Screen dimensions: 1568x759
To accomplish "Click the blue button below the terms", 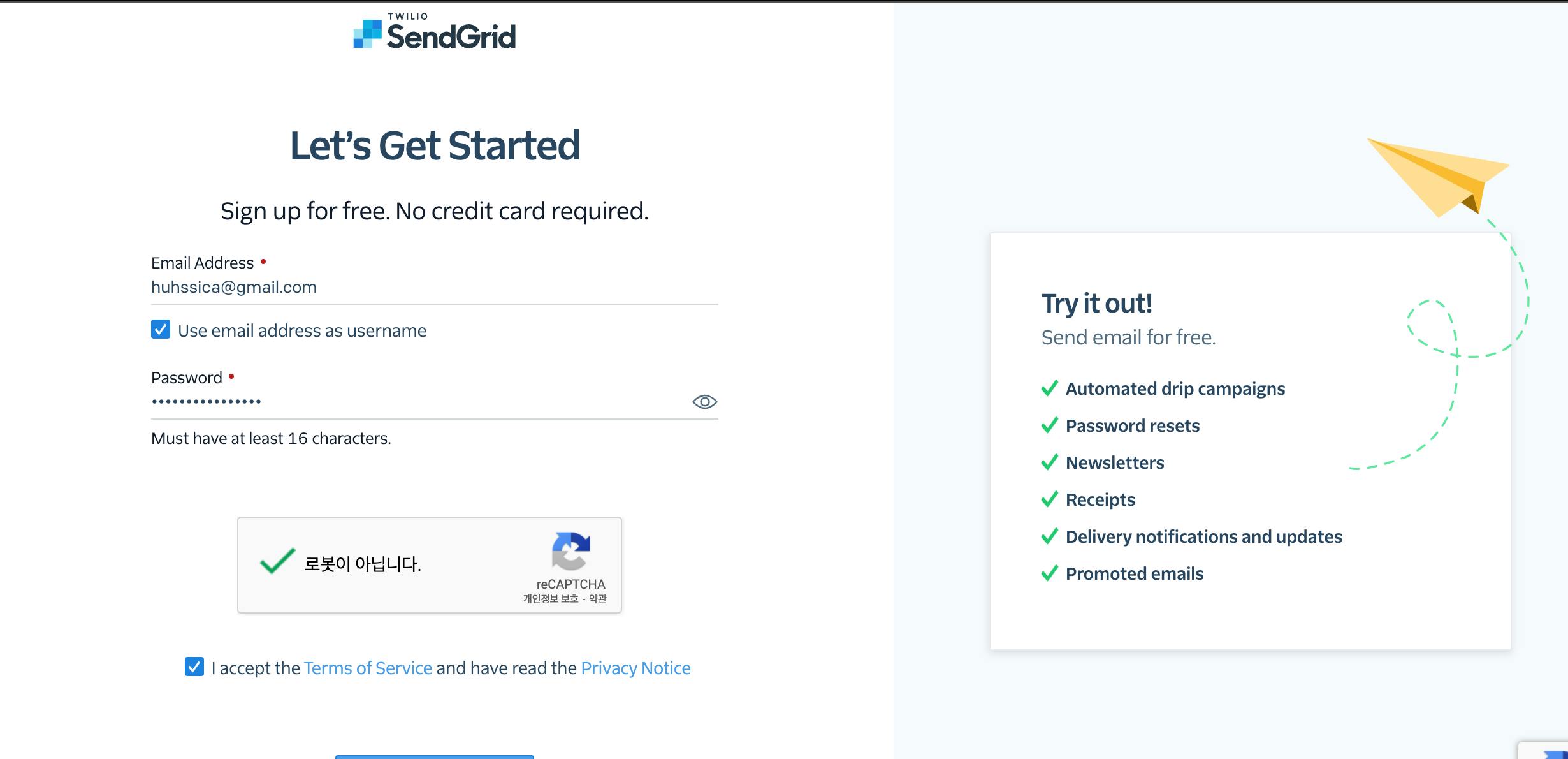I will (x=435, y=756).
